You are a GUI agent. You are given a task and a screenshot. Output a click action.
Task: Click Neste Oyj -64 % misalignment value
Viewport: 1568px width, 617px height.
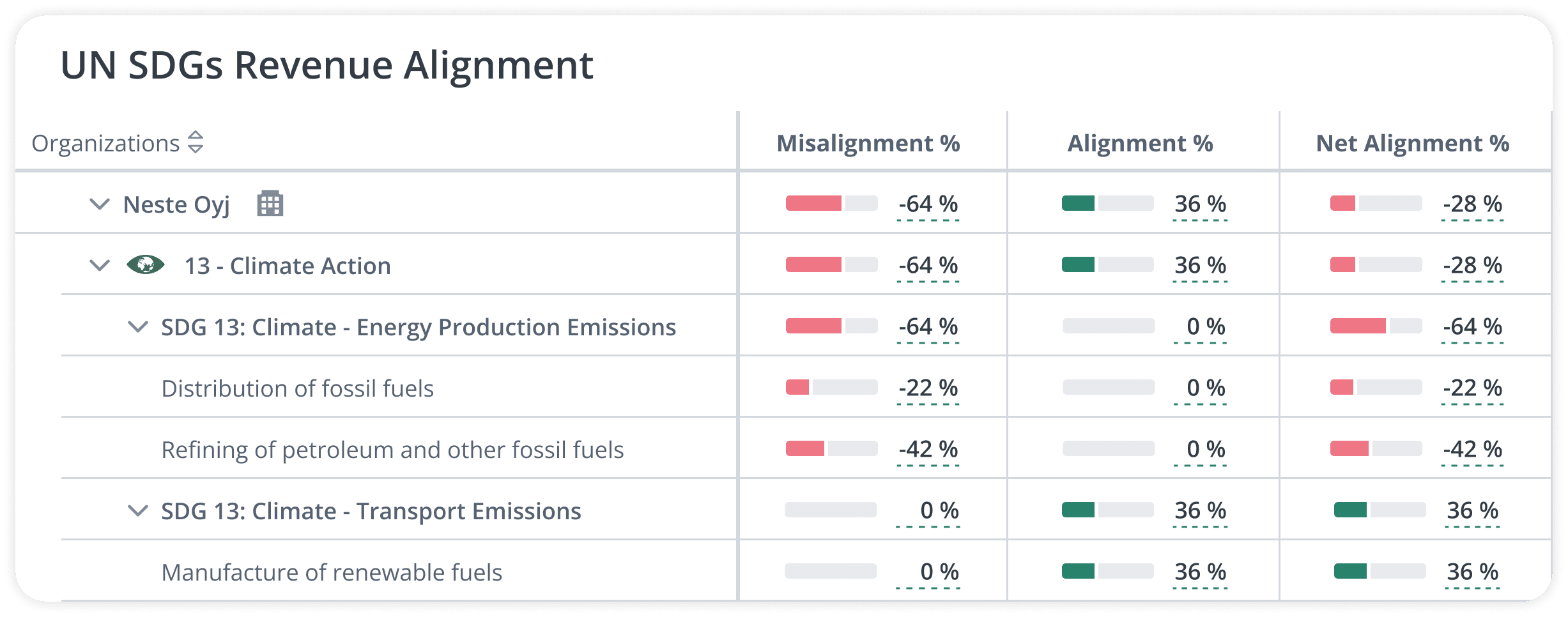pyautogui.click(x=928, y=204)
